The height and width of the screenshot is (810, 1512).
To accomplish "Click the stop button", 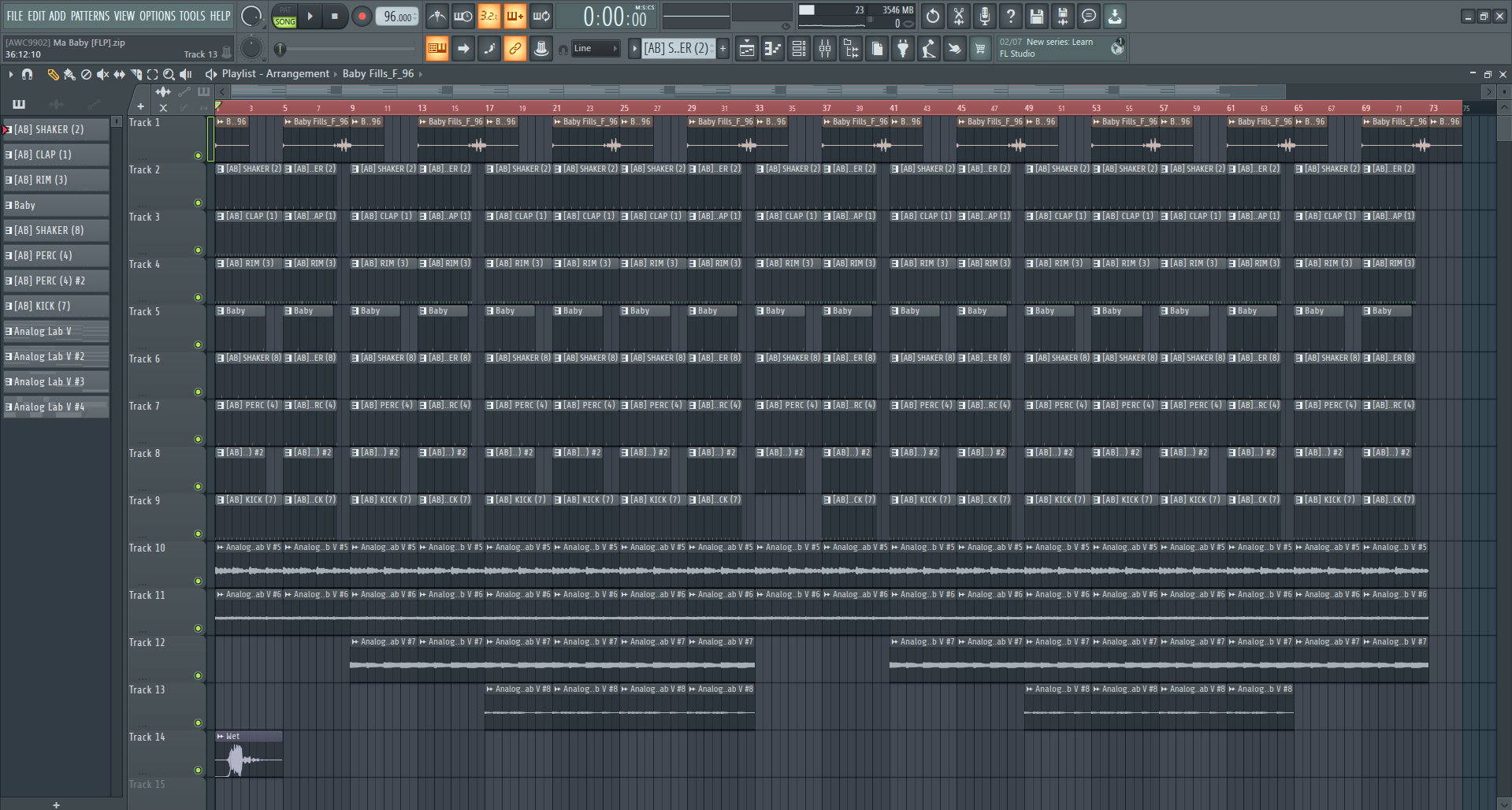I will (x=335, y=16).
